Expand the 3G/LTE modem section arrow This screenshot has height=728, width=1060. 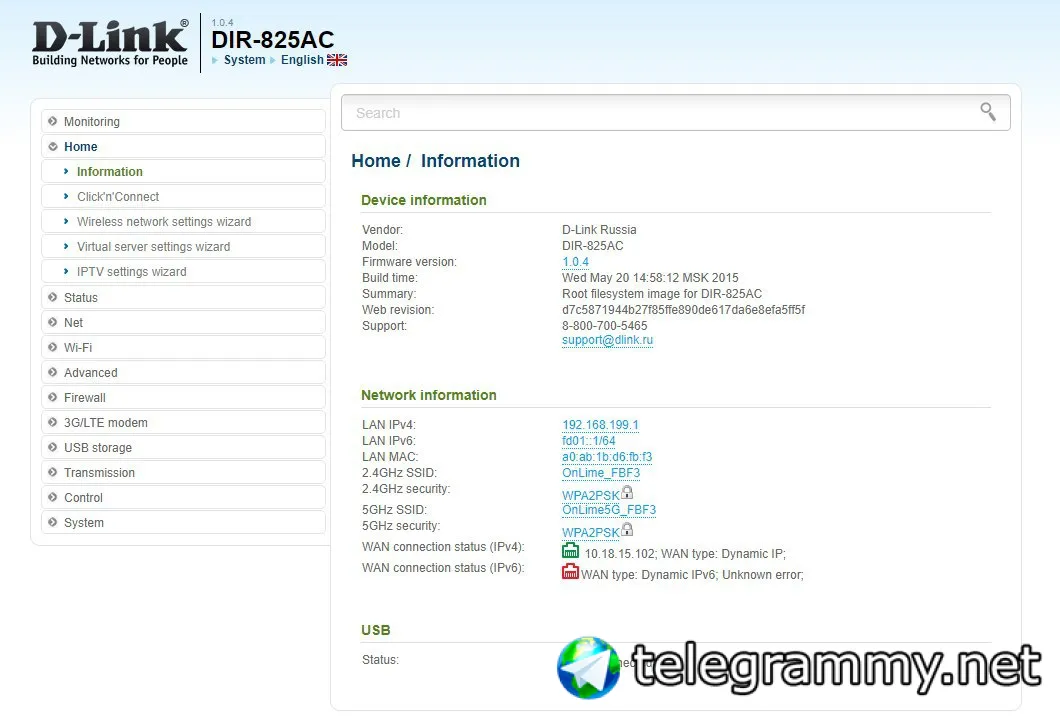click(x=53, y=422)
